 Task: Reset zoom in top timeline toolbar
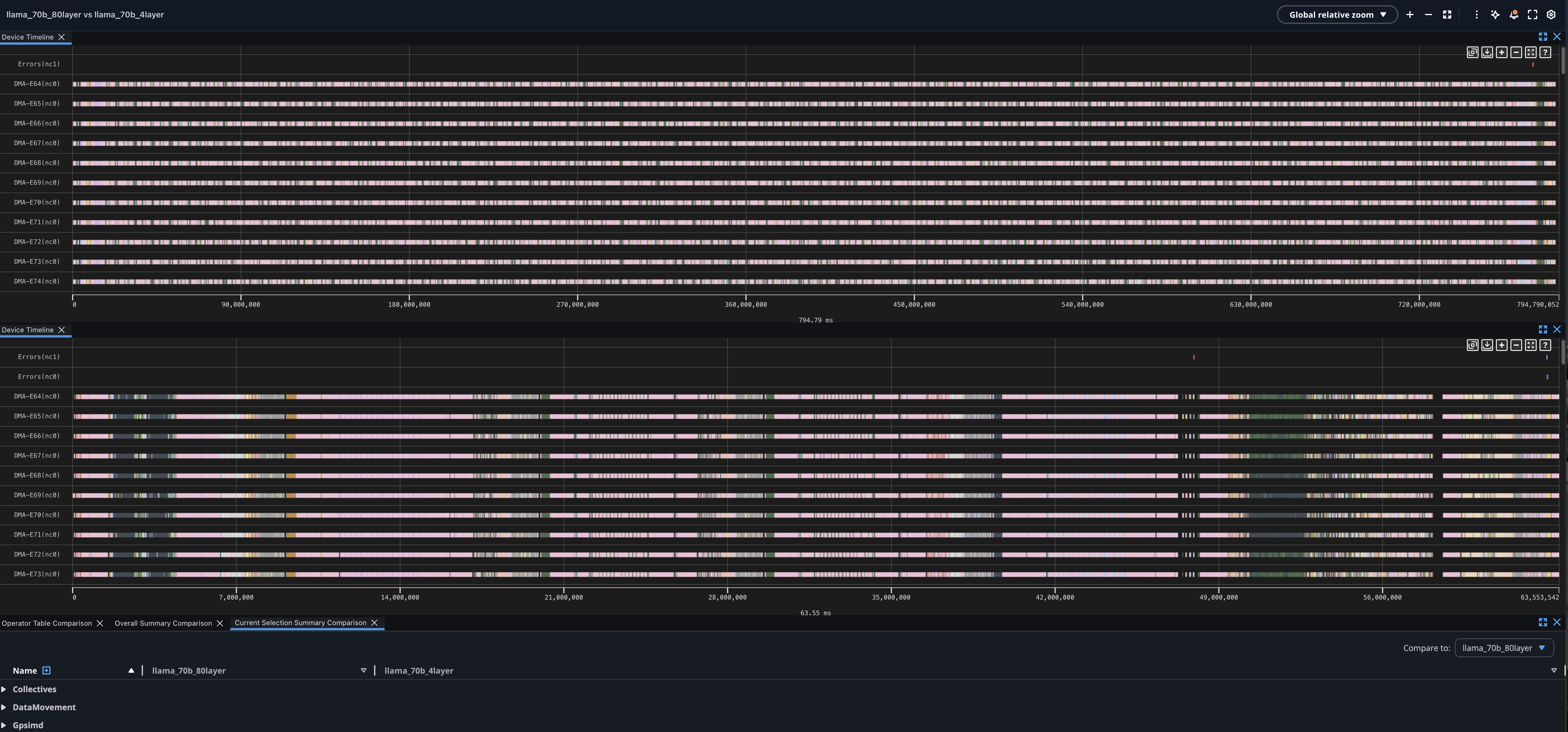click(1531, 52)
